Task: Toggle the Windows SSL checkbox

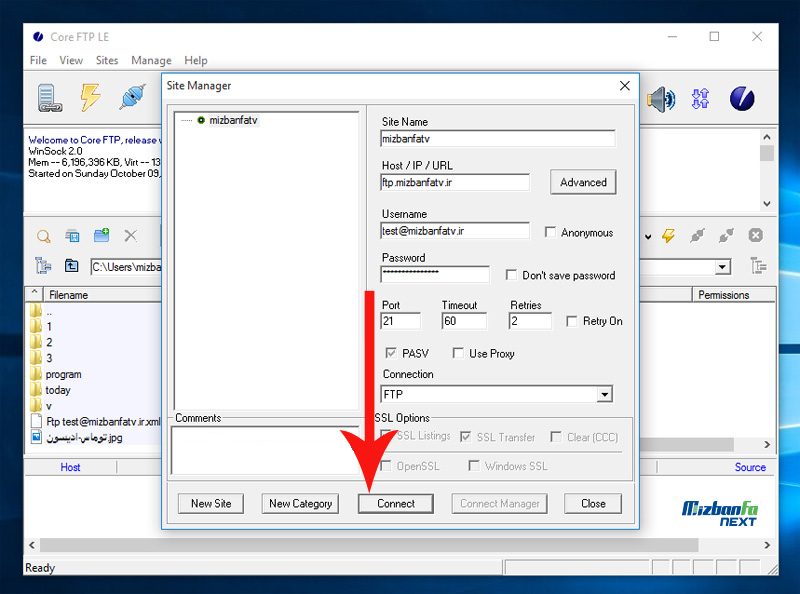Action: click(474, 466)
